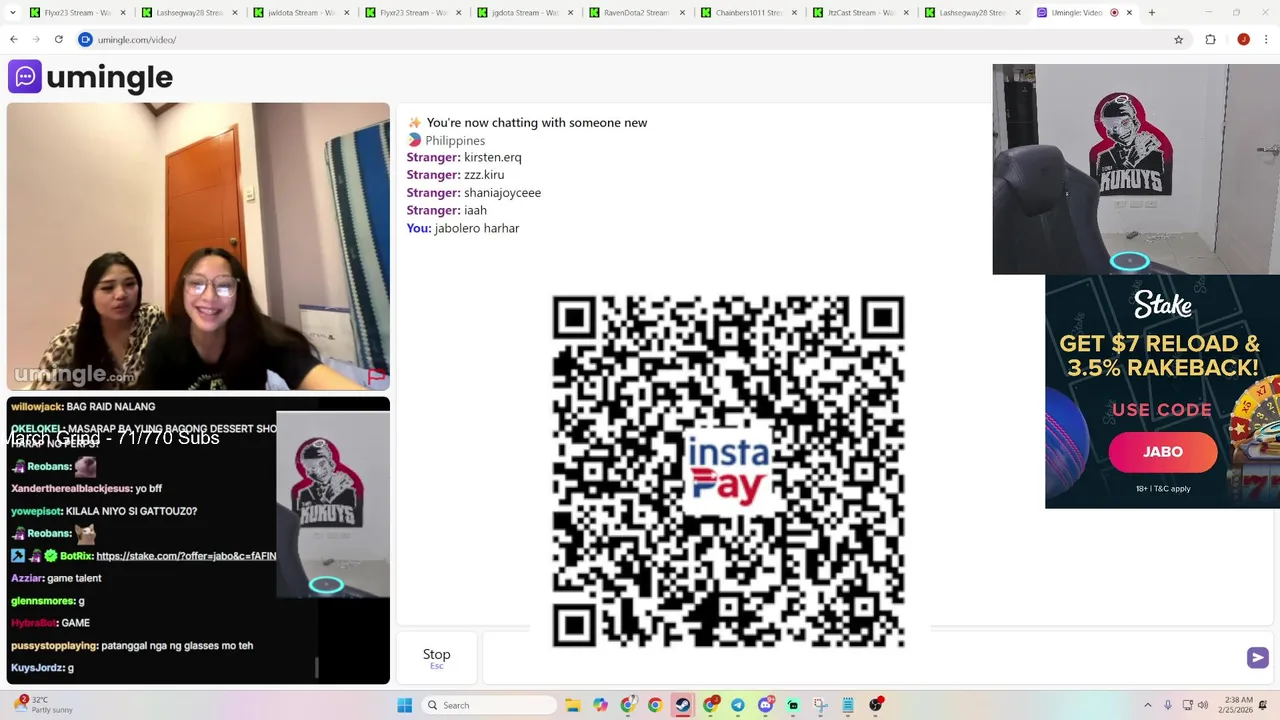Click the Umingle logo icon
The height and width of the screenshot is (720, 1280).
coord(25,77)
